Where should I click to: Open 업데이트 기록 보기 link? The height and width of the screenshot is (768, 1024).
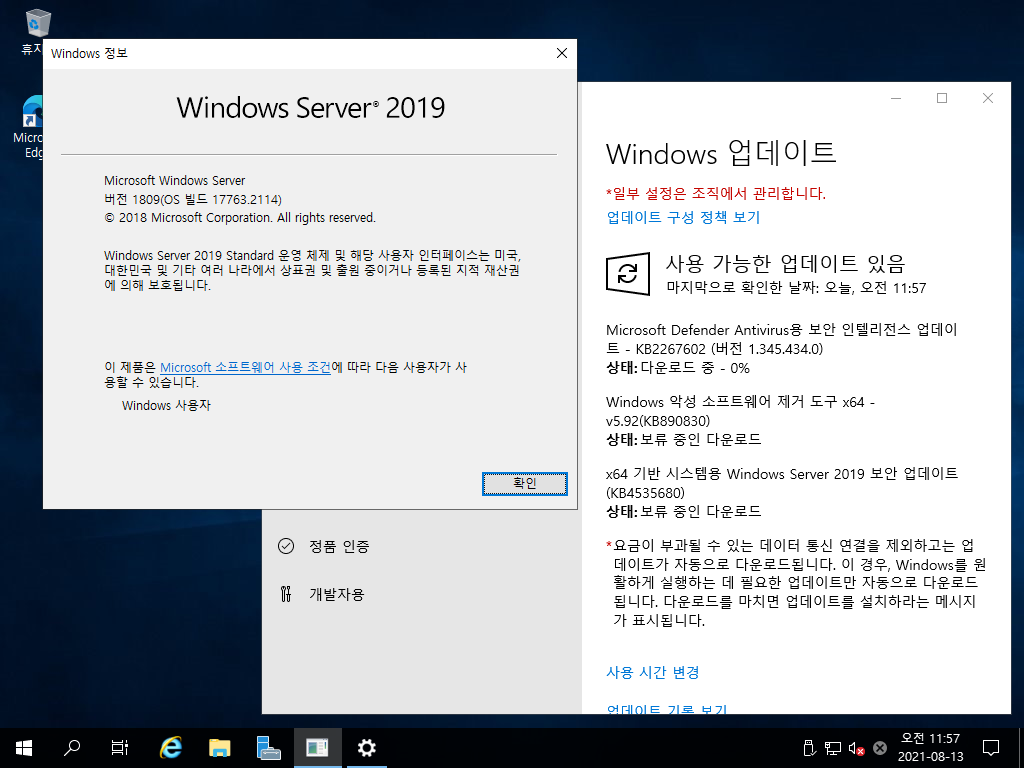coord(666,709)
